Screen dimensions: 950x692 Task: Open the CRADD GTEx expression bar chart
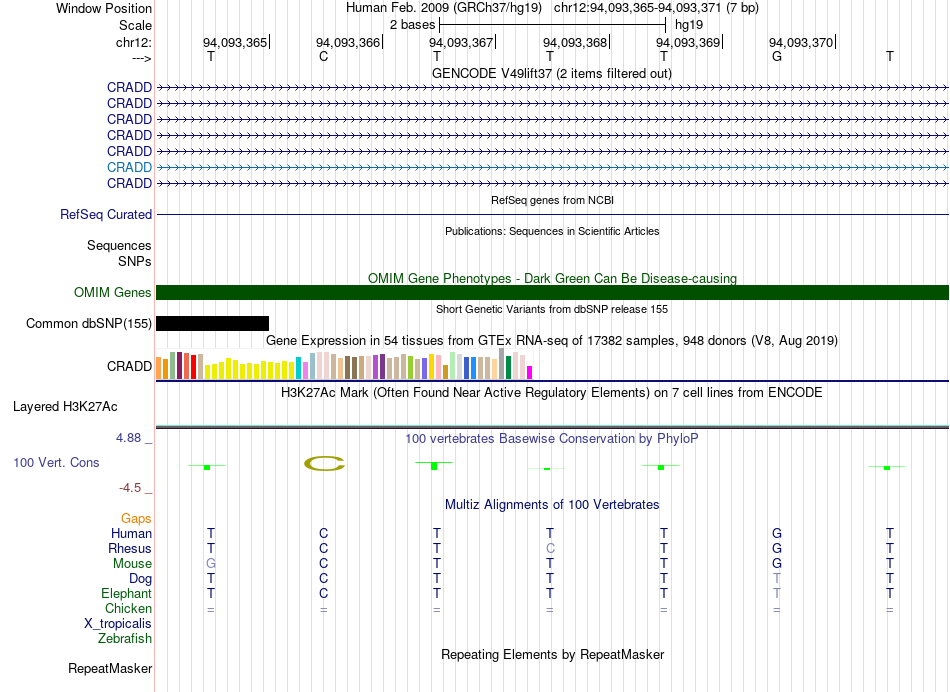coord(344,364)
